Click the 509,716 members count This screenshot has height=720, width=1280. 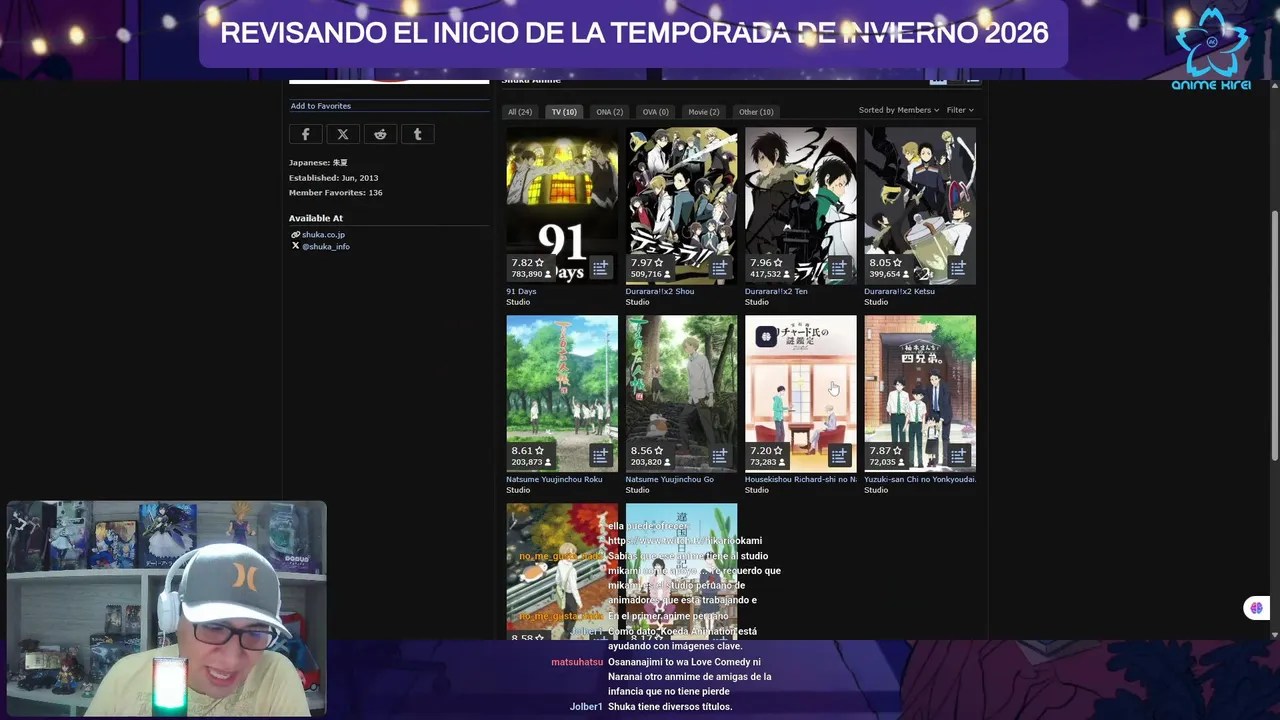tap(650, 274)
